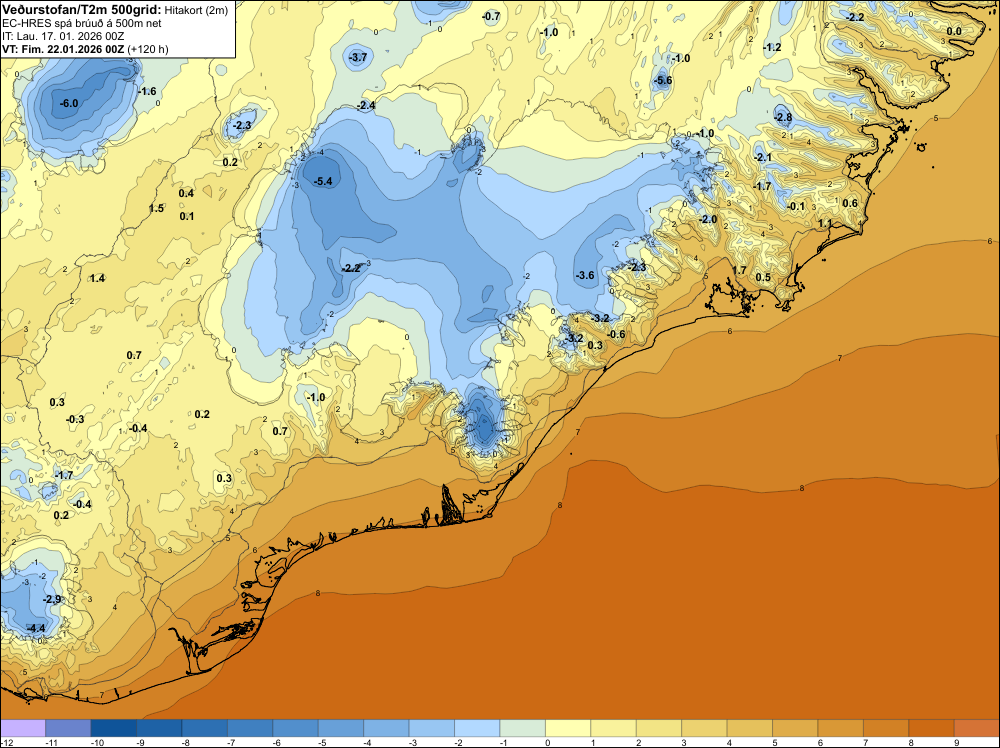Click the -5.4 temperature value
Screen dimensions: 1000x748
click(323, 182)
